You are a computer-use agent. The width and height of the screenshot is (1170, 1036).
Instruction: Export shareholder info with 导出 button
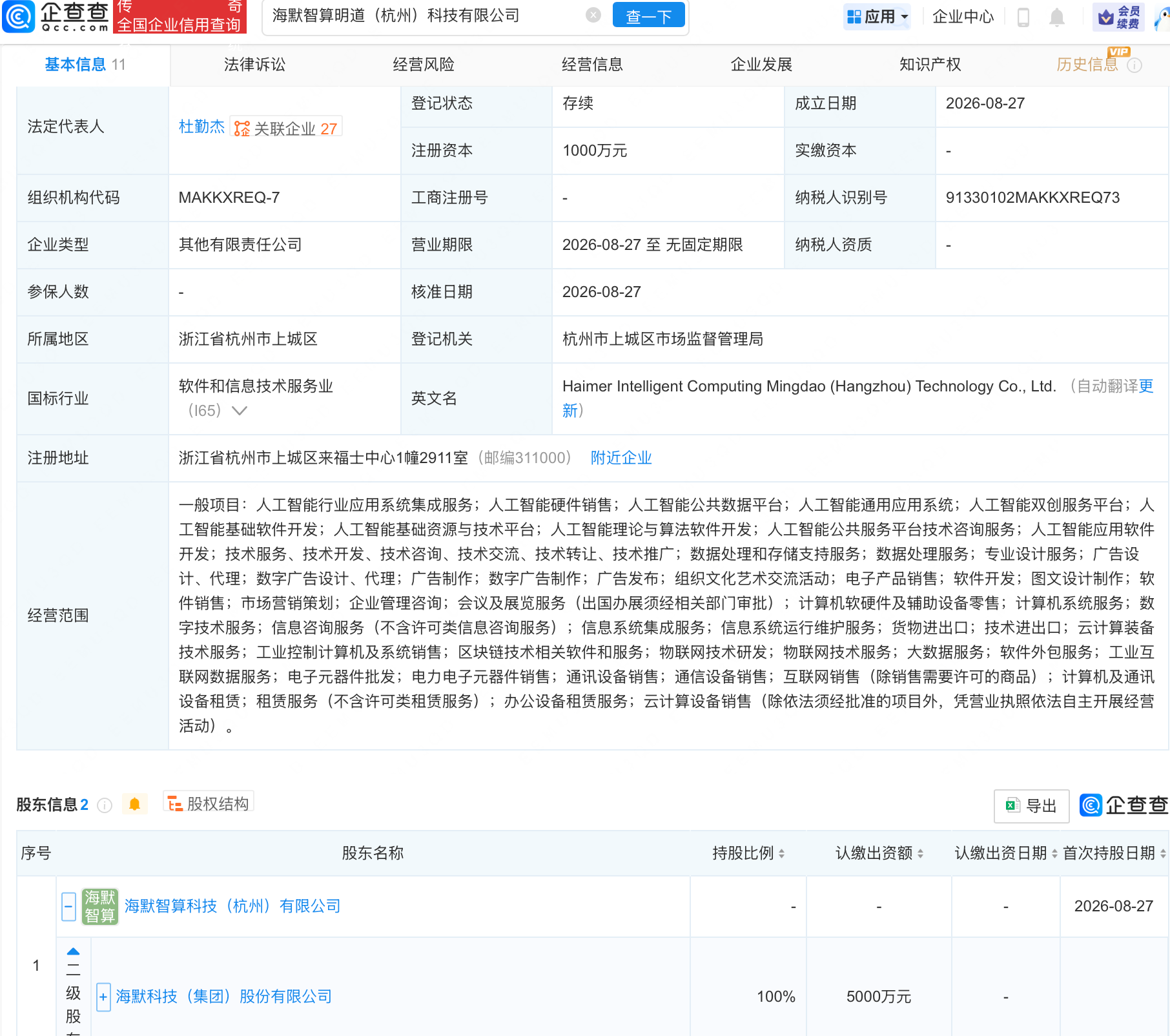tap(1031, 805)
